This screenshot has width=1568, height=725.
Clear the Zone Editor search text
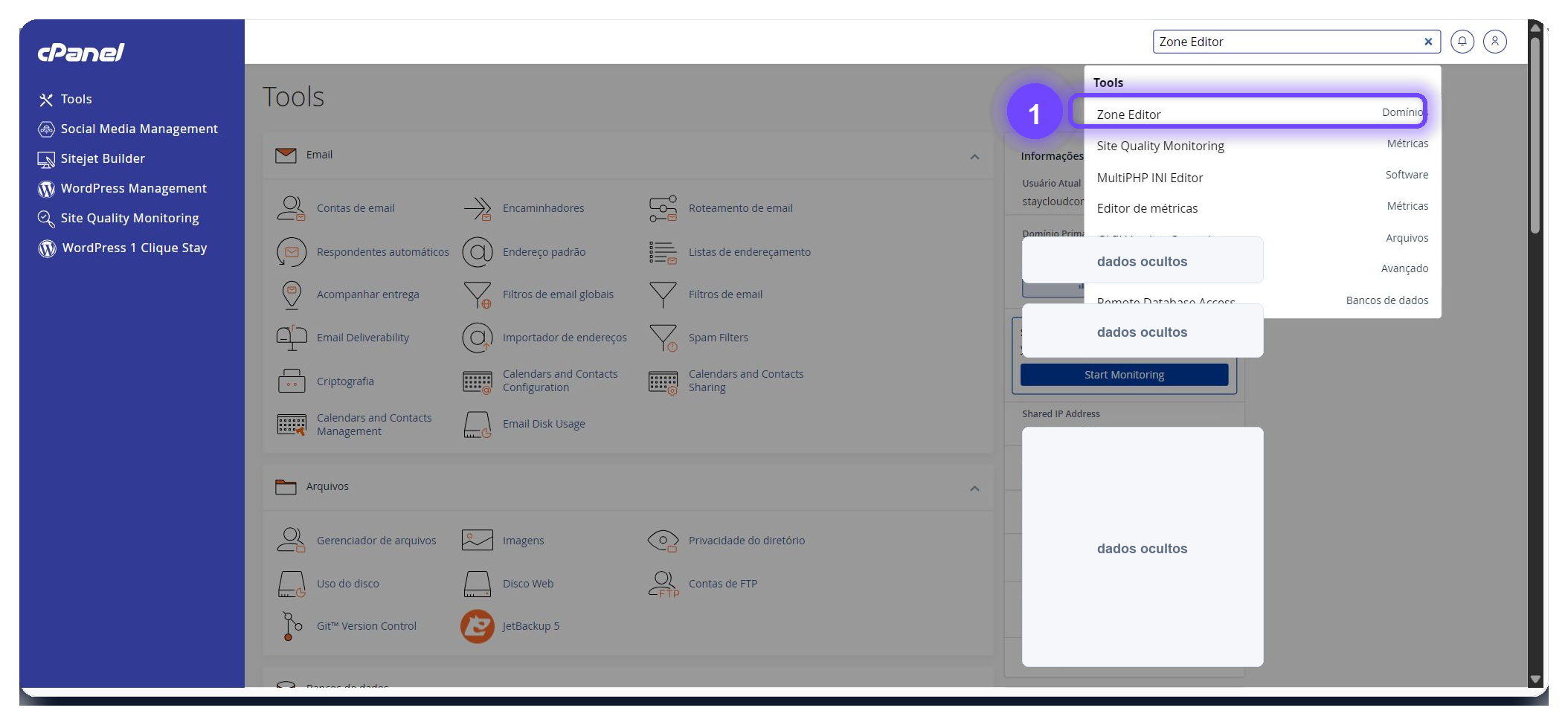(1427, 42)
